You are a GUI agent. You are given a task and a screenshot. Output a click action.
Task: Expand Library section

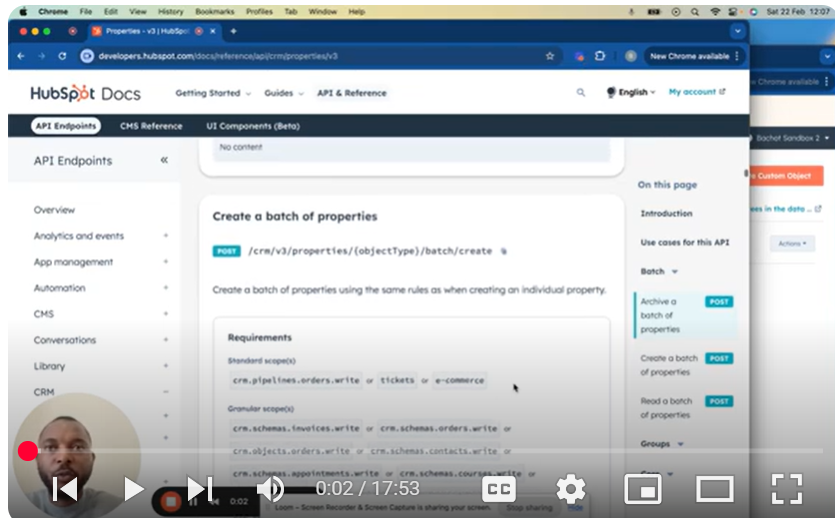[166, 366]
